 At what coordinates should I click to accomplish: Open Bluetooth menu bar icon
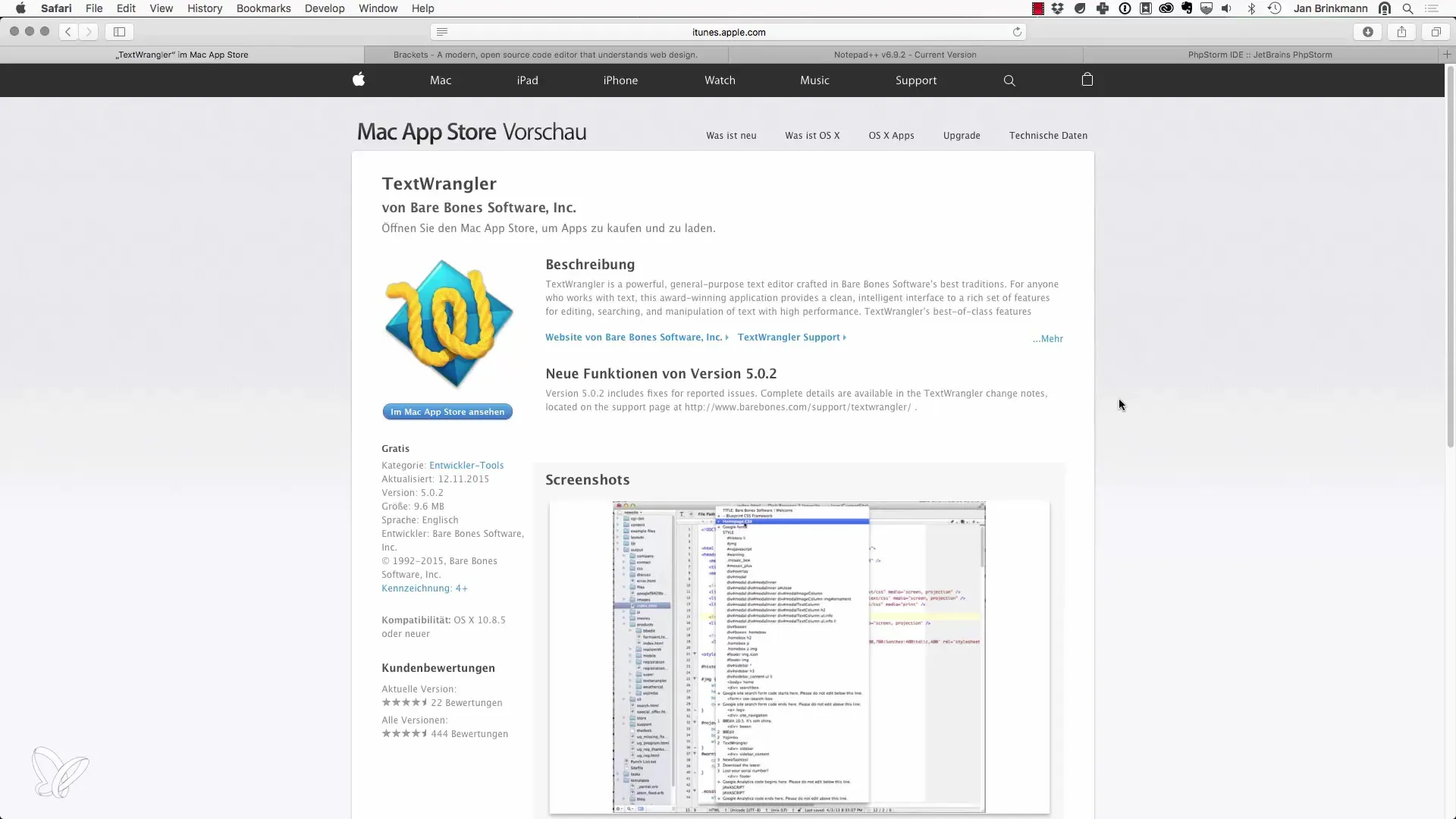click(x=1252, y=8)
